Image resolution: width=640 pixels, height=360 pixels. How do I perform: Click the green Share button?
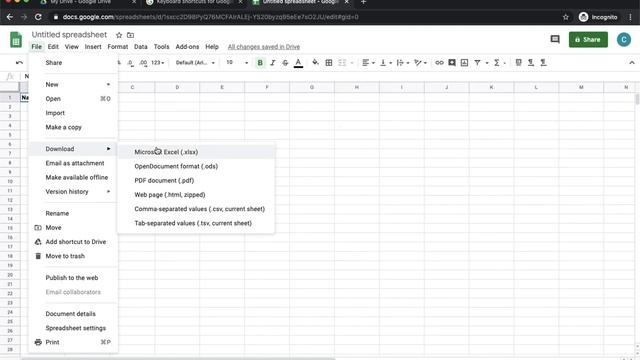pos(588,40)
